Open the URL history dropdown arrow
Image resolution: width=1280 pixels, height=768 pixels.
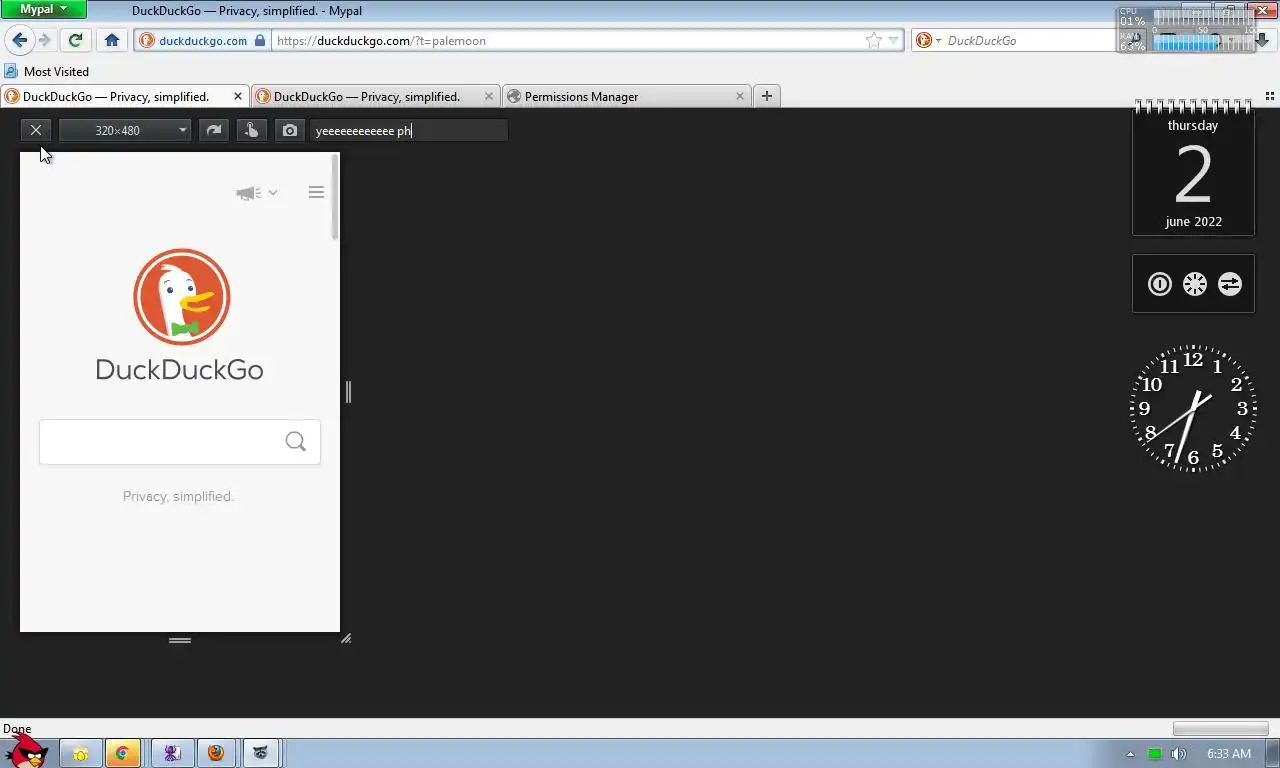click(894, 41)
